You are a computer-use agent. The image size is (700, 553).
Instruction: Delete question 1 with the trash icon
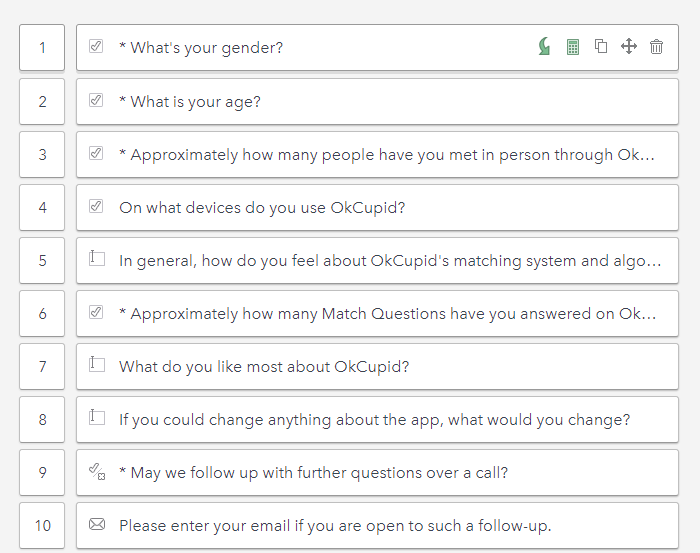point(656,46)
